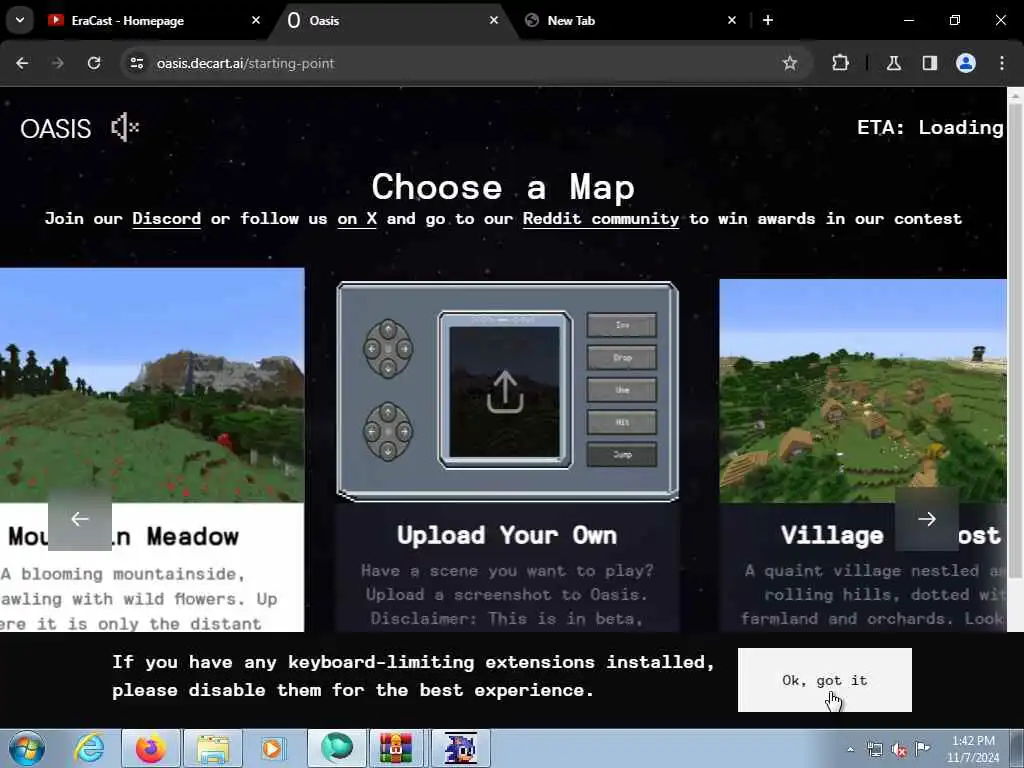Image resolution: width=1024 pixels, height=768 pixels.
Task: Open the Sonic game icon in taskbar
Action: (x=461, y=748)
